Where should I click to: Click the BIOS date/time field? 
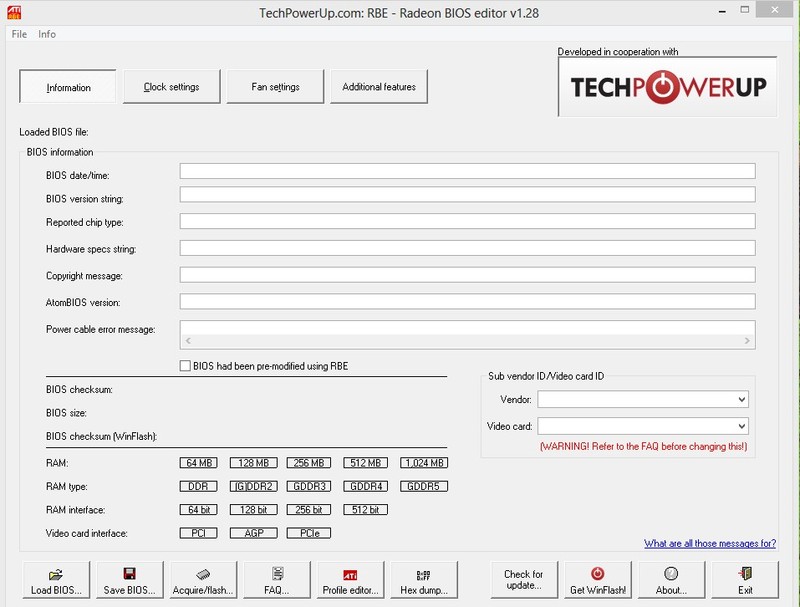467,171
